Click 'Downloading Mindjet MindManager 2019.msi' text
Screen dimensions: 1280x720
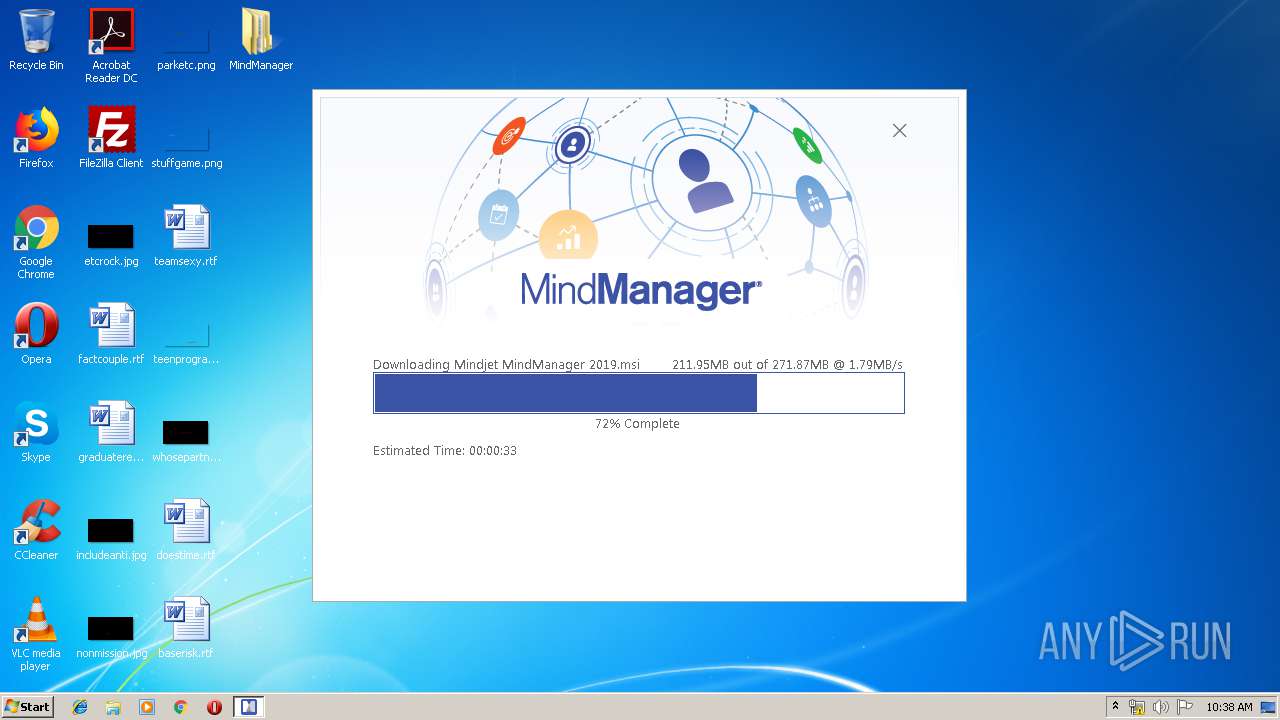tap(506, 365)
